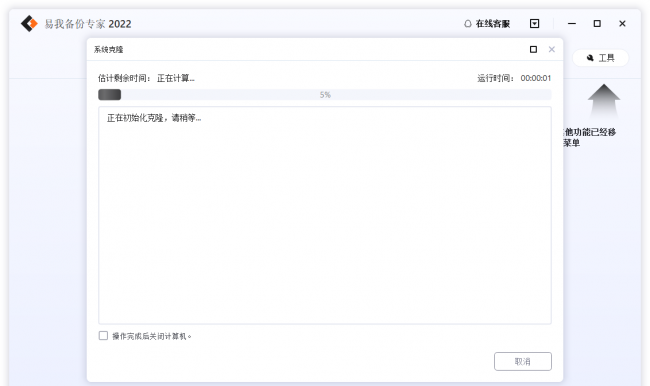Click the 正在计算 remaining time value
The height and width of the screenshot is (386, 650).
pyautogui.click(x=176, y=78)
